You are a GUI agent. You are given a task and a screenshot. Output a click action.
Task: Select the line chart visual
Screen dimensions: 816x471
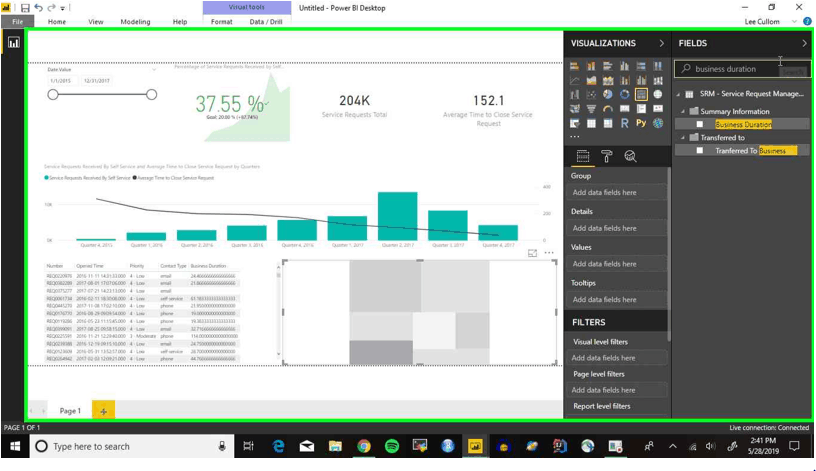pos(575,80)
